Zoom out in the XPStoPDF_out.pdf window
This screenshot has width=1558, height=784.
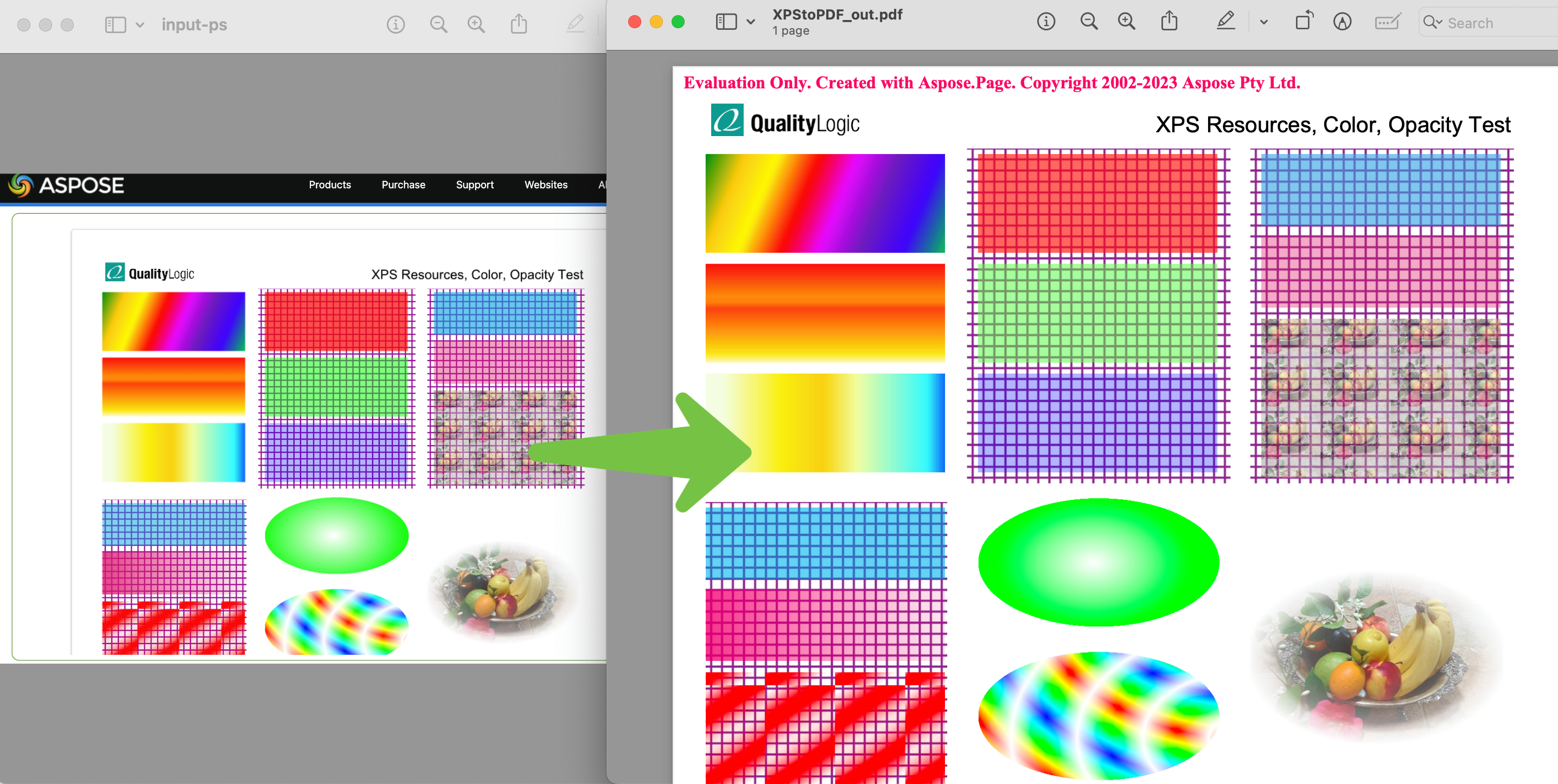pos(1089,22)
